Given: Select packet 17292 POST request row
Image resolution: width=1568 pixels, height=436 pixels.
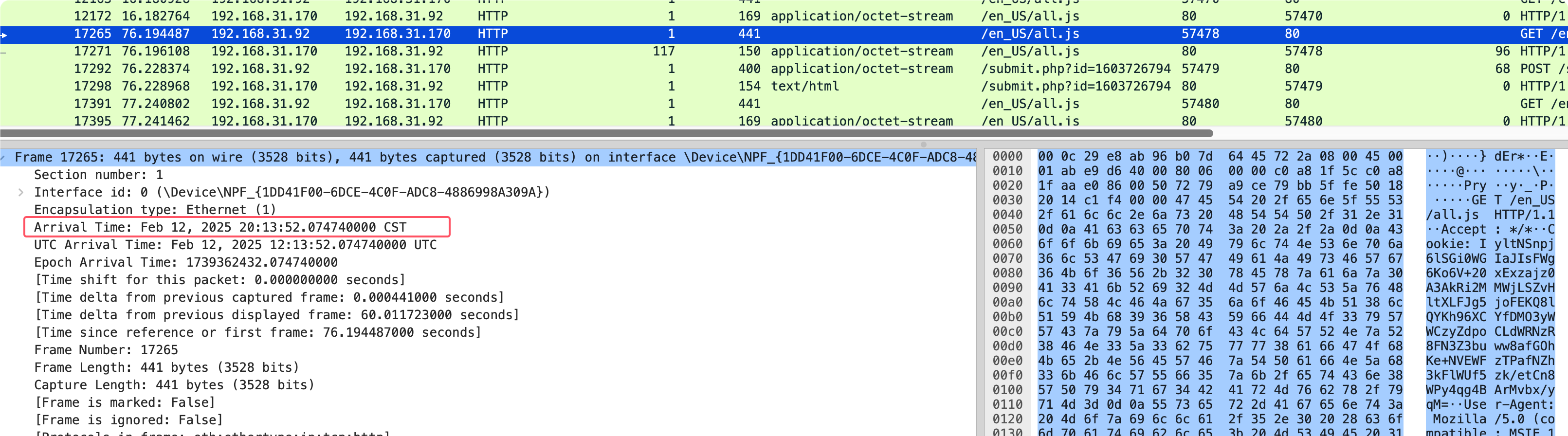Looking at the screenshot, I should (x=784, y=69).
